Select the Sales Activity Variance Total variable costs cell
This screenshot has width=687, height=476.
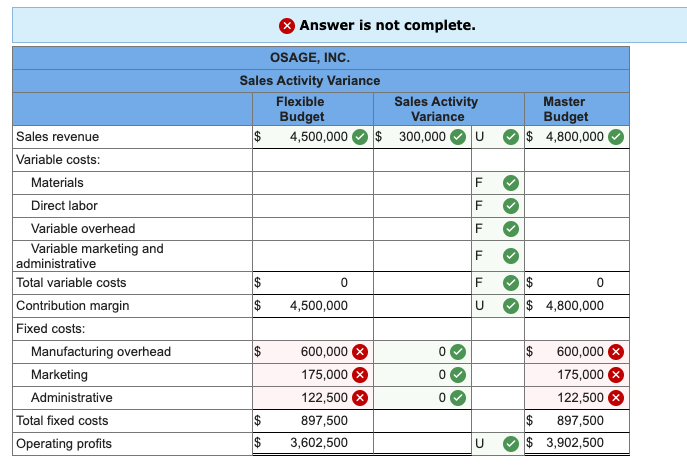pos(422,283)
